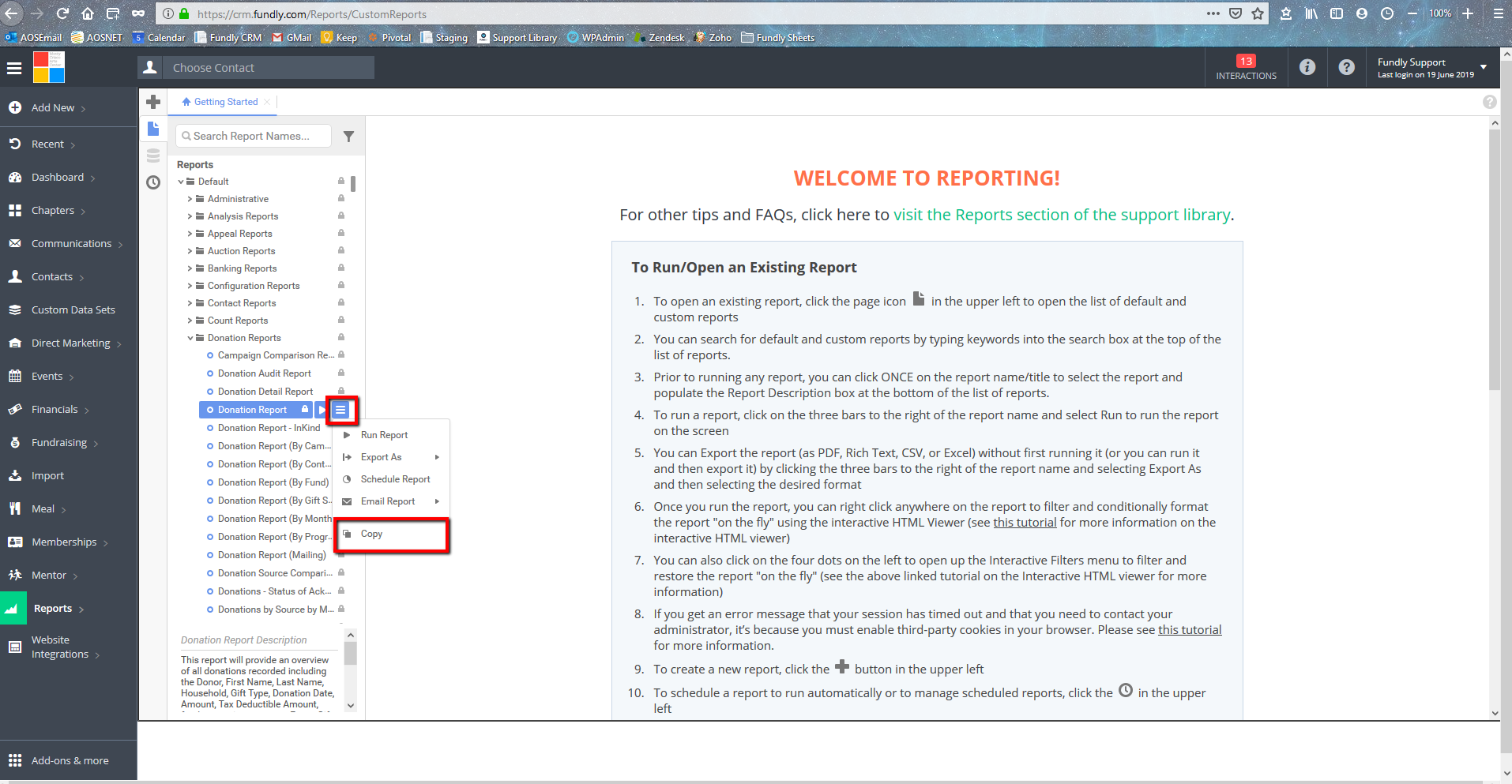The width and height of the screenshot is (1512, 784).
Task: Select the data sets database icon
Action: [152, 155]
